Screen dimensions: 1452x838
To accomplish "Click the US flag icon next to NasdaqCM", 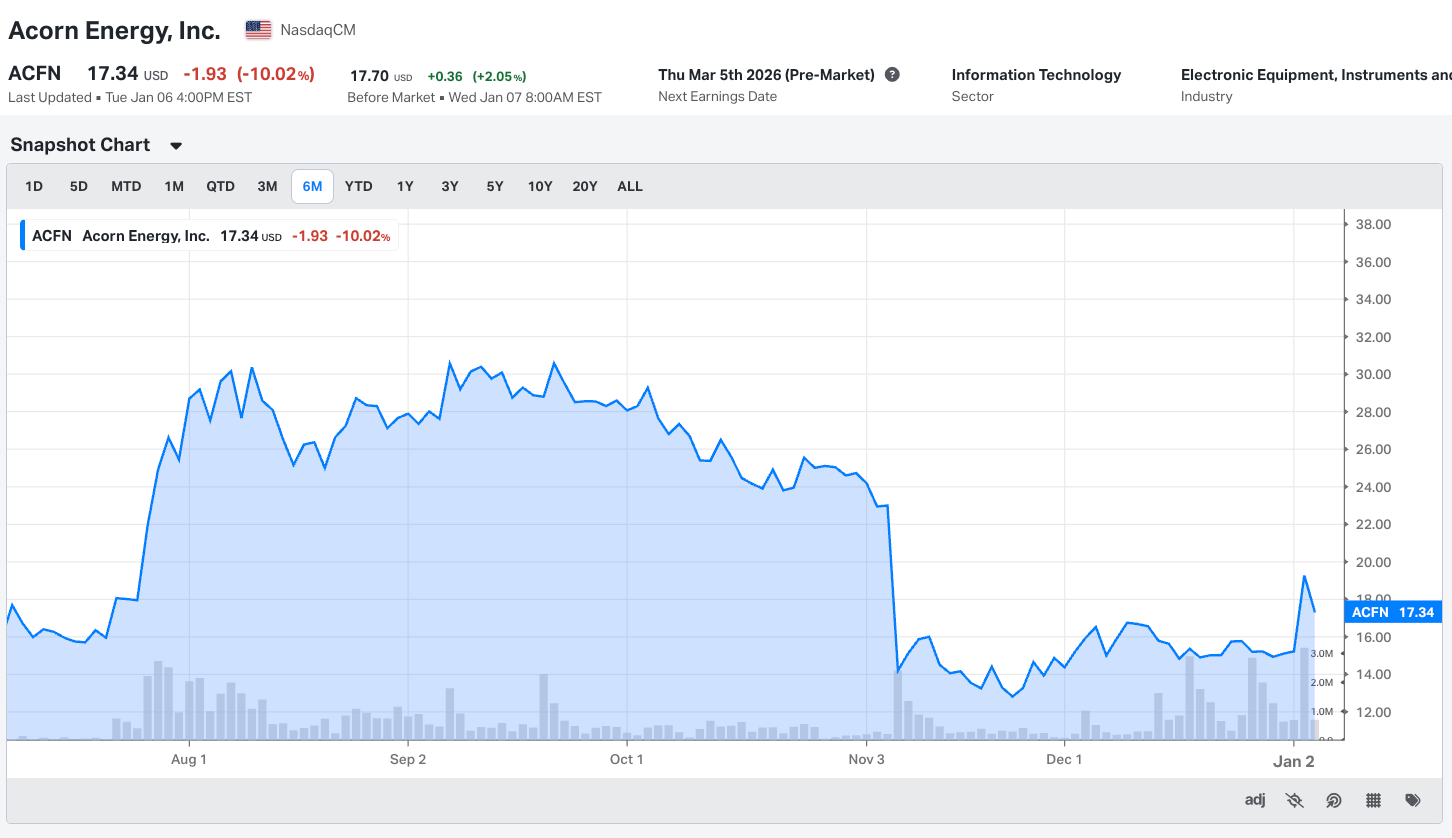I will (258, 30).
